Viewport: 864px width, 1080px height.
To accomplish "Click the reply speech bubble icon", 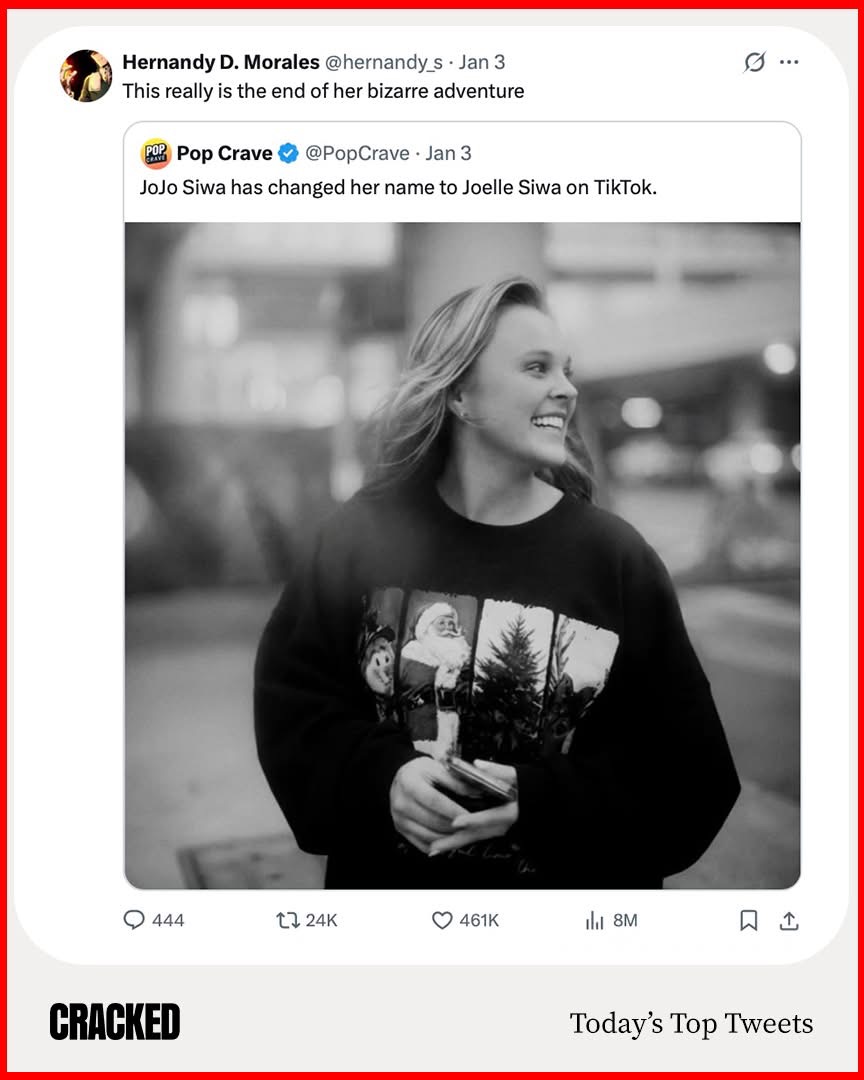I will point(134,920).
